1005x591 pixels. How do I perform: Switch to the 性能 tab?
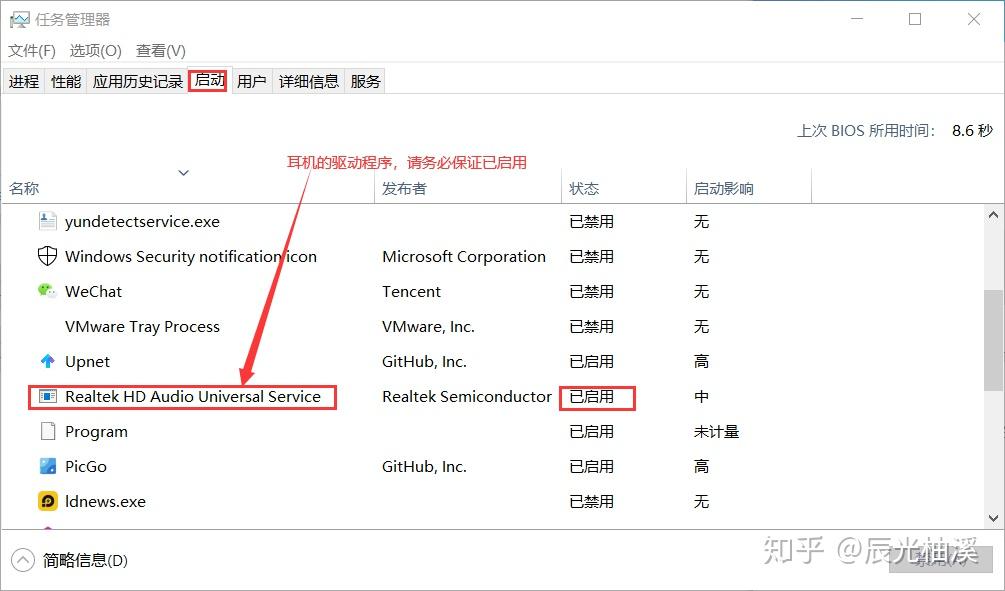click(x=66, y=81)
